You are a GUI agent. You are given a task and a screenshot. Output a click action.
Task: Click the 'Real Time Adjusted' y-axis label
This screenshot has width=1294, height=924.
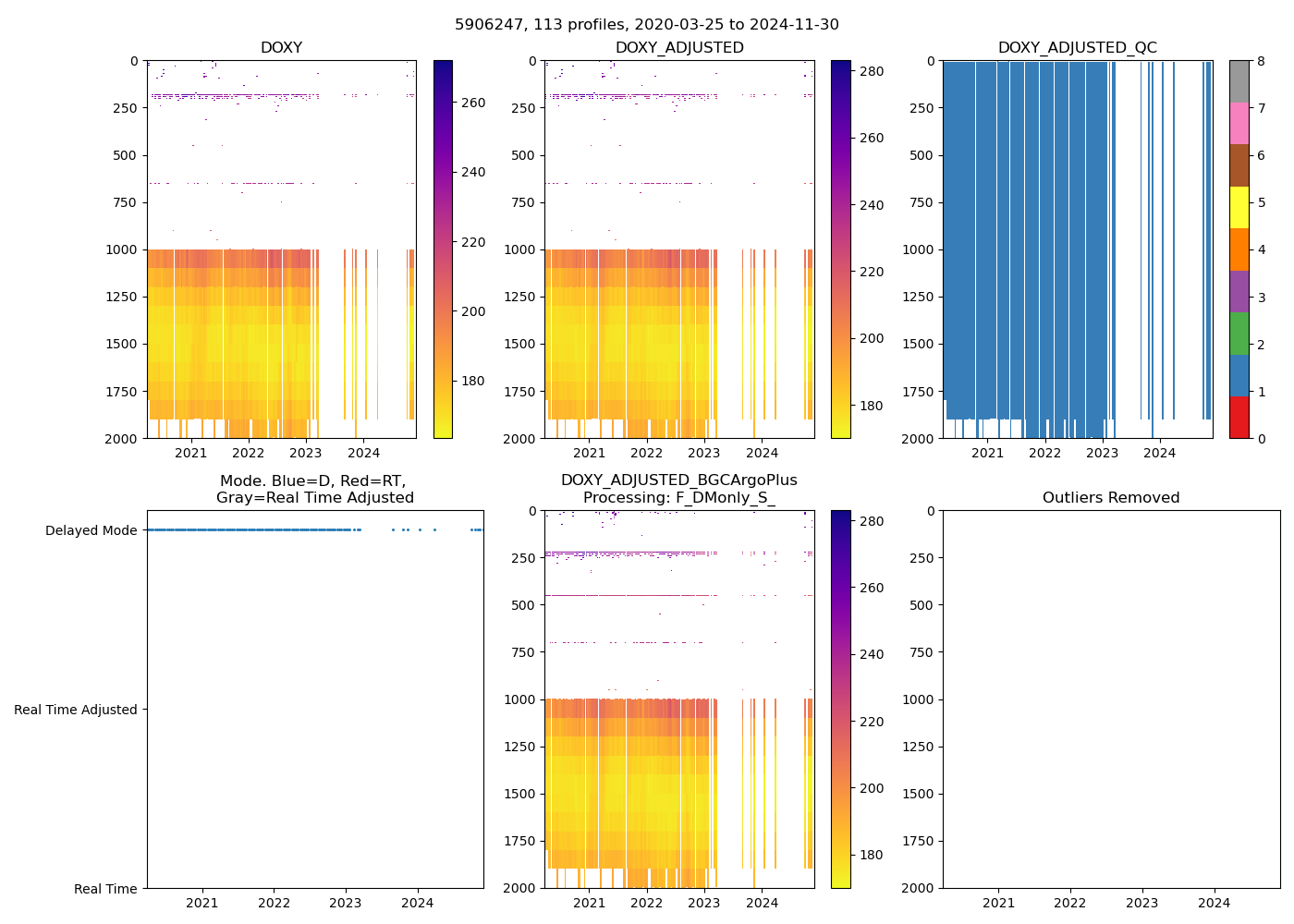[x=76, y=710]
